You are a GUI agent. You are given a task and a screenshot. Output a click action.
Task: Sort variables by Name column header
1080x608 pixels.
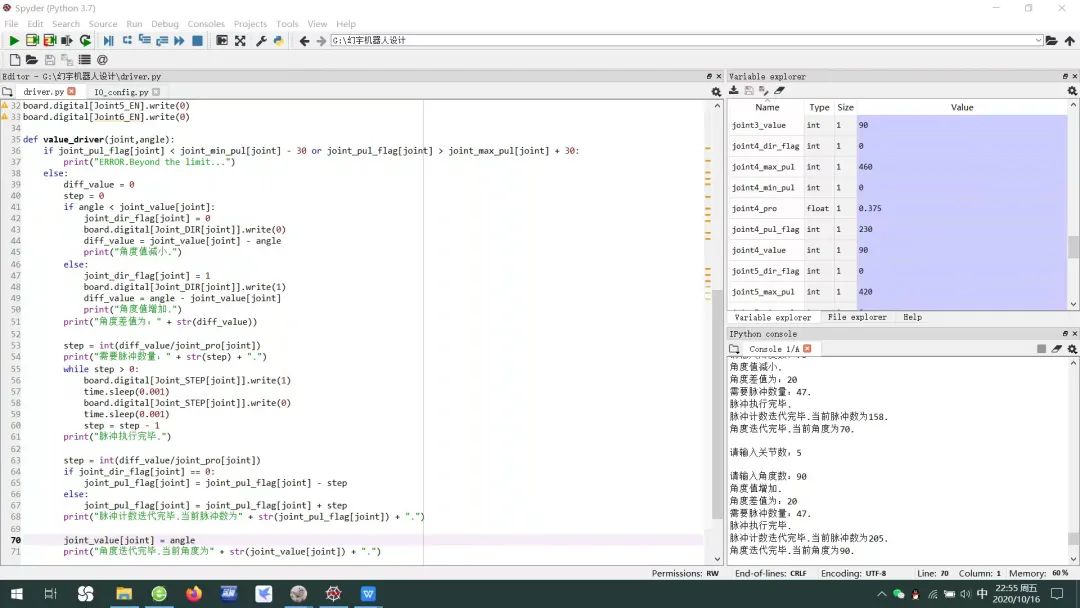point(767,107)
